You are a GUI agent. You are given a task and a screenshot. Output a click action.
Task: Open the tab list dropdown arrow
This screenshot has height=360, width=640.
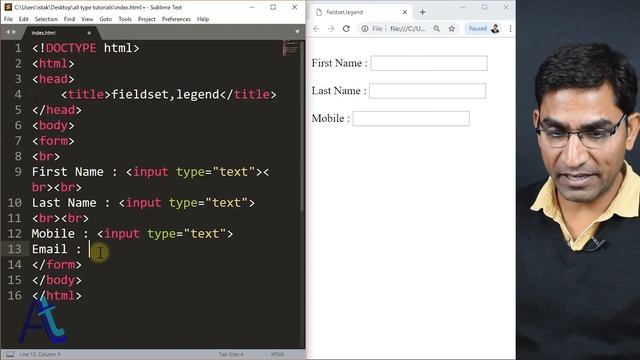point(297,32)
